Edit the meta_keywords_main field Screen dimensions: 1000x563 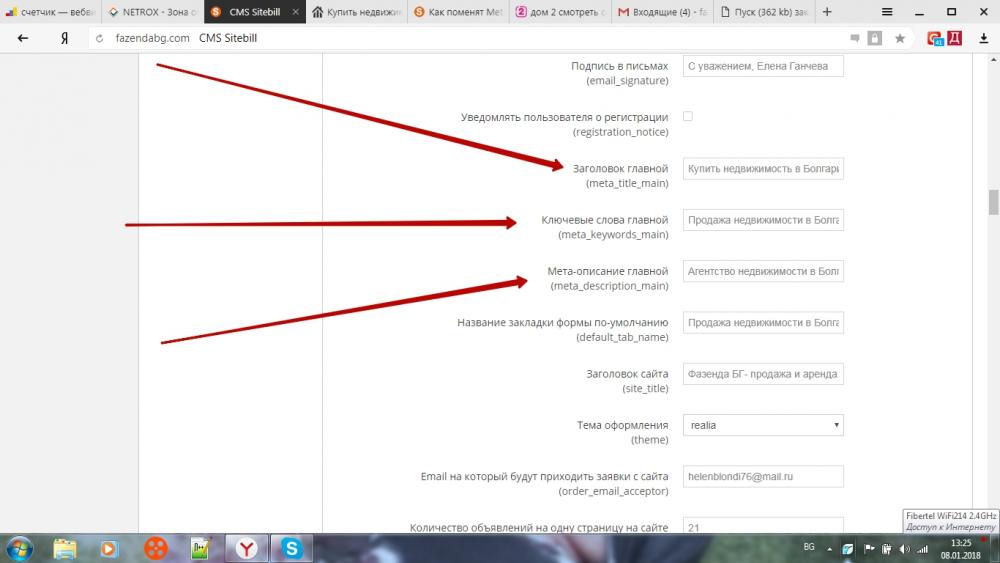coord(763,220)
